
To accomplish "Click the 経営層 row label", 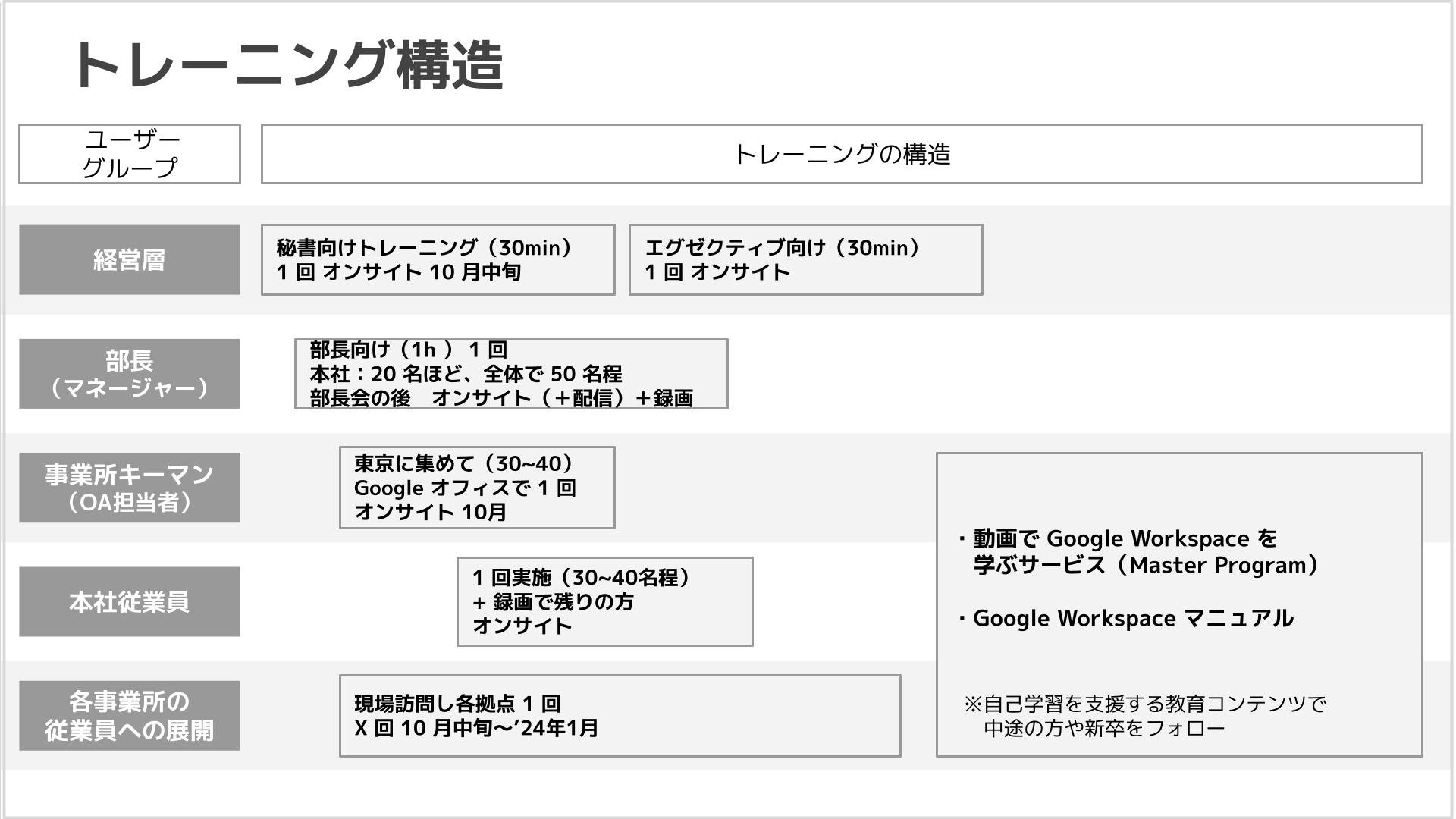I will click(130, 260).
